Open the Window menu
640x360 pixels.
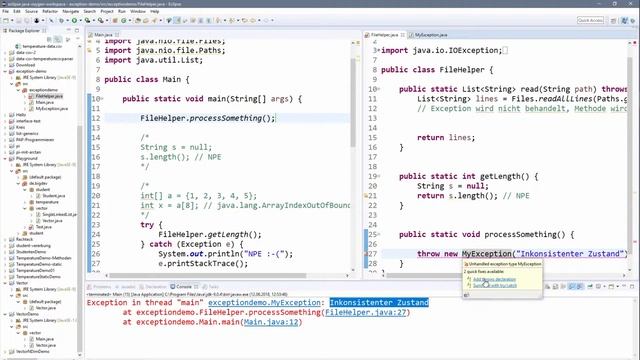click(138, 11)
